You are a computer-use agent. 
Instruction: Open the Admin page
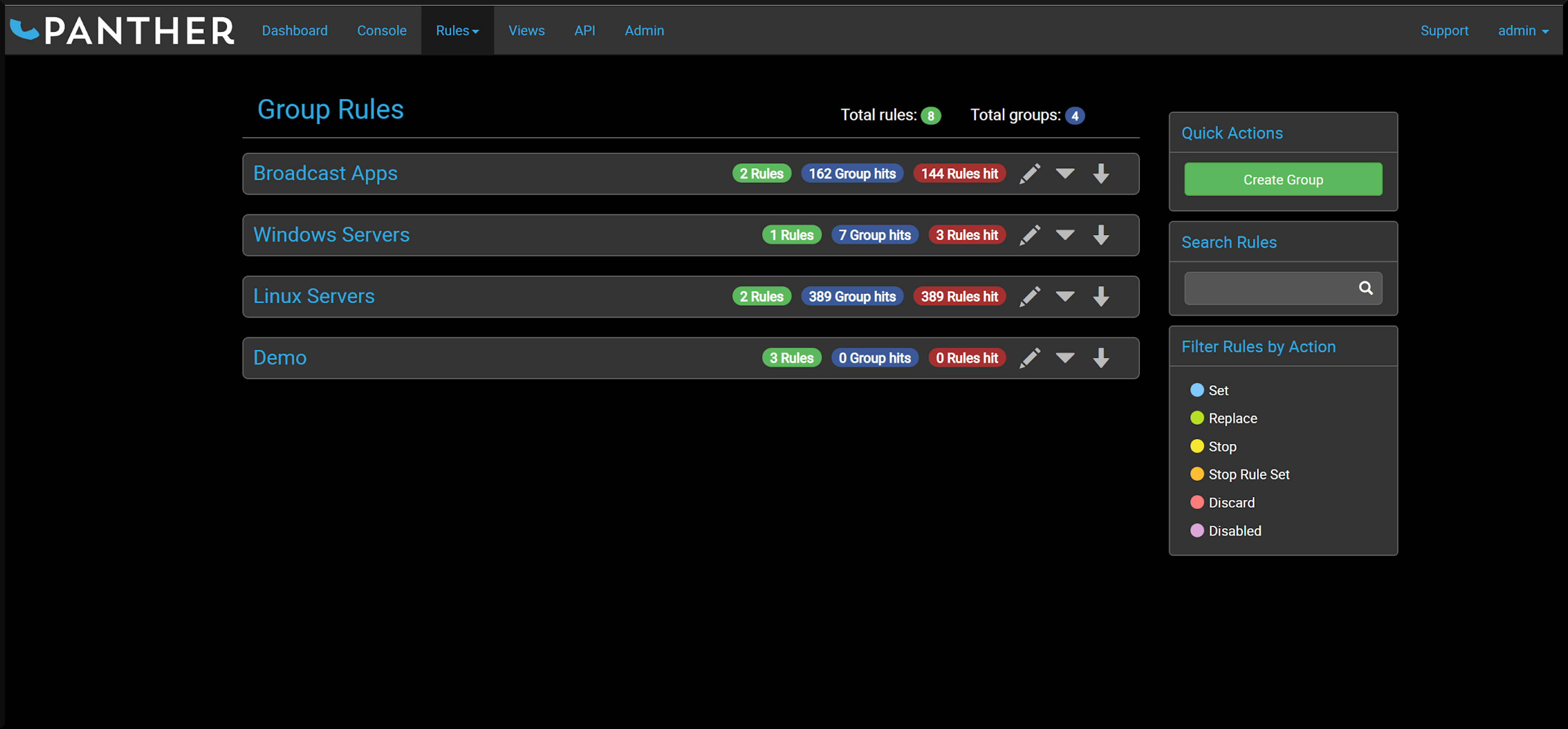click(x=644, y=30)
